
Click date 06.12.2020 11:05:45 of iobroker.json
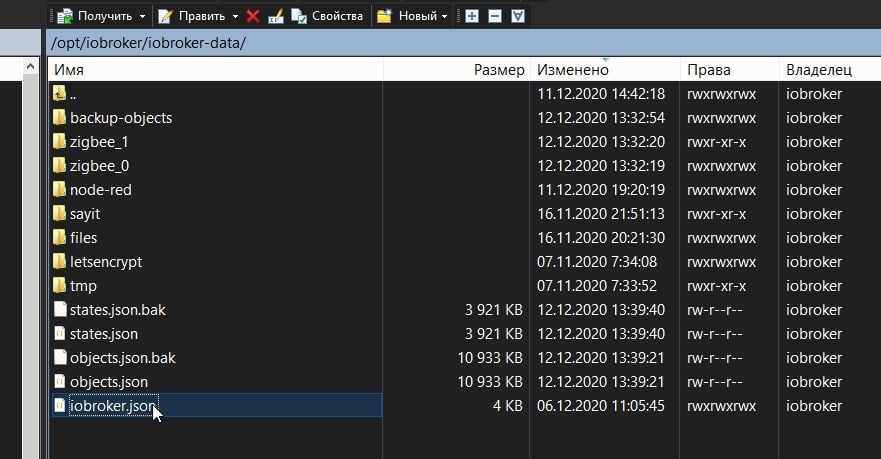pos(601,406)
